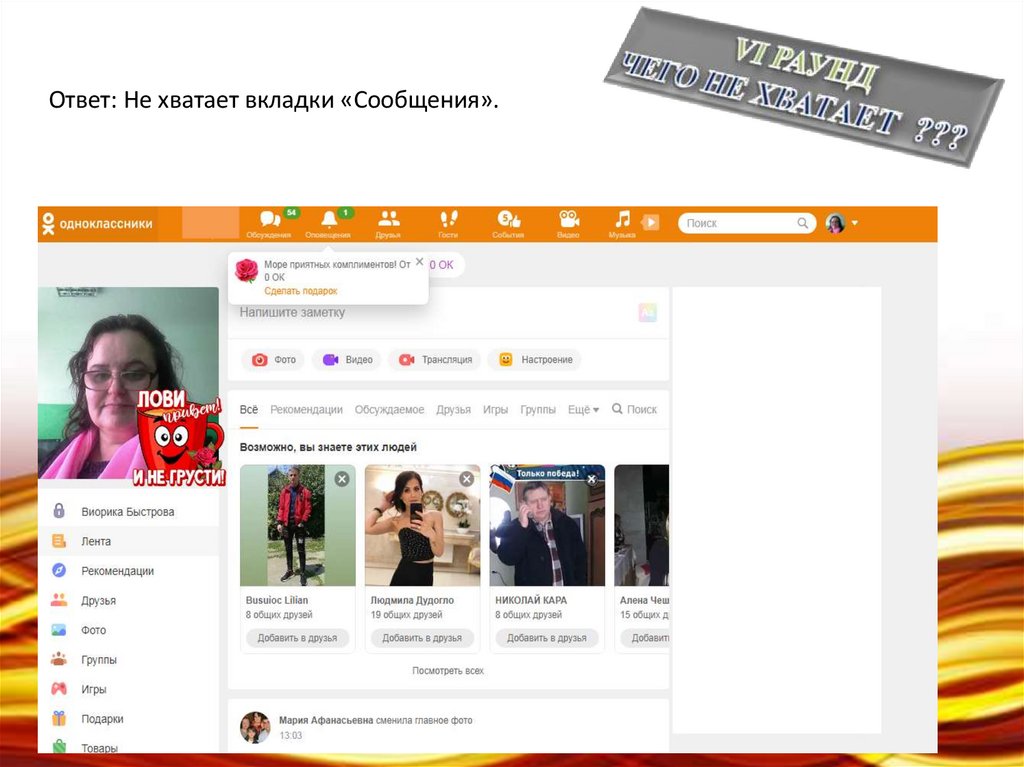Click the gift box icon beside Подарки
The height and width of the screenshot is (767, 1024).
coord(59,719)
